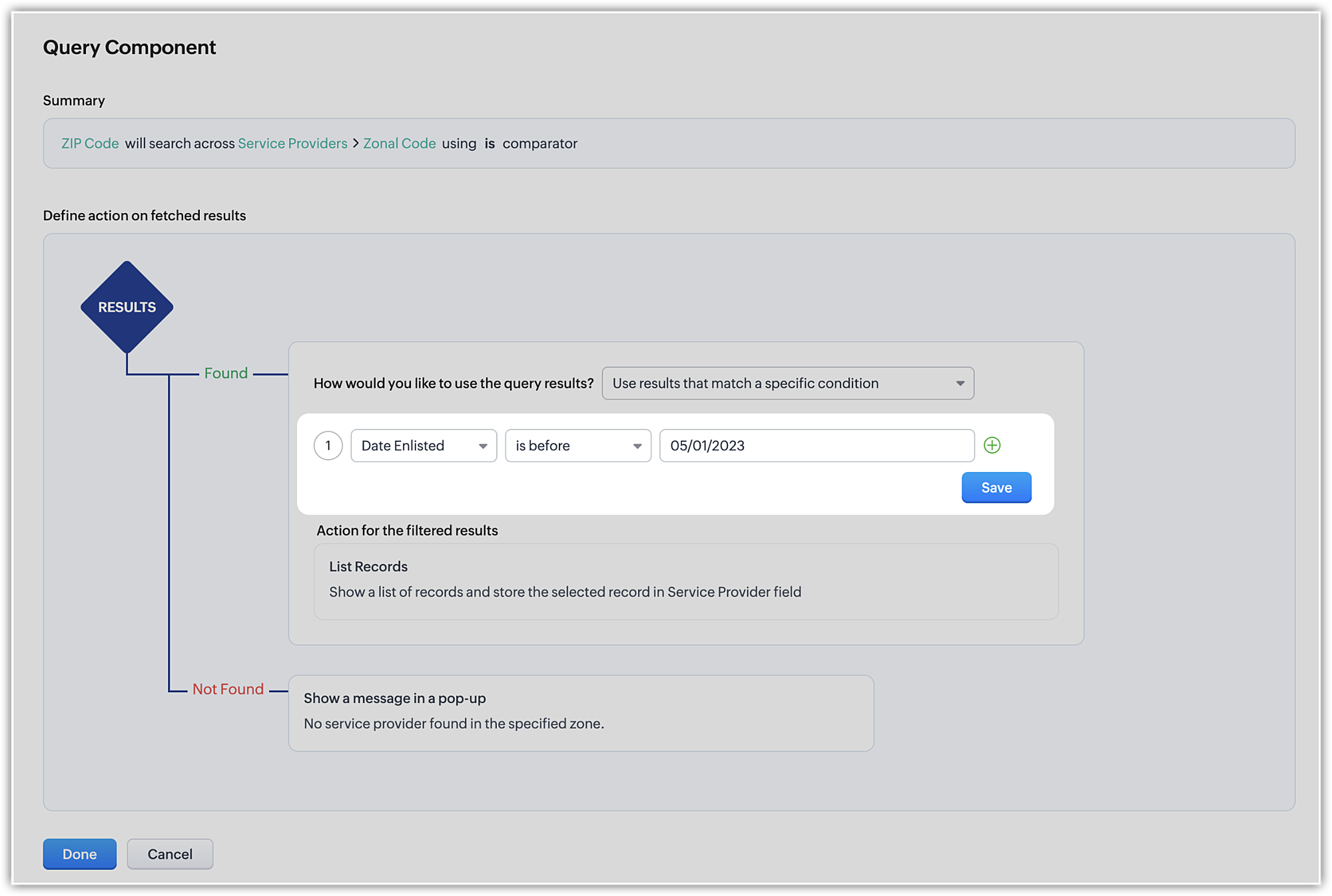1332x896 pixels.
Task: Click the Found branch label
Action: click(226, 373)
